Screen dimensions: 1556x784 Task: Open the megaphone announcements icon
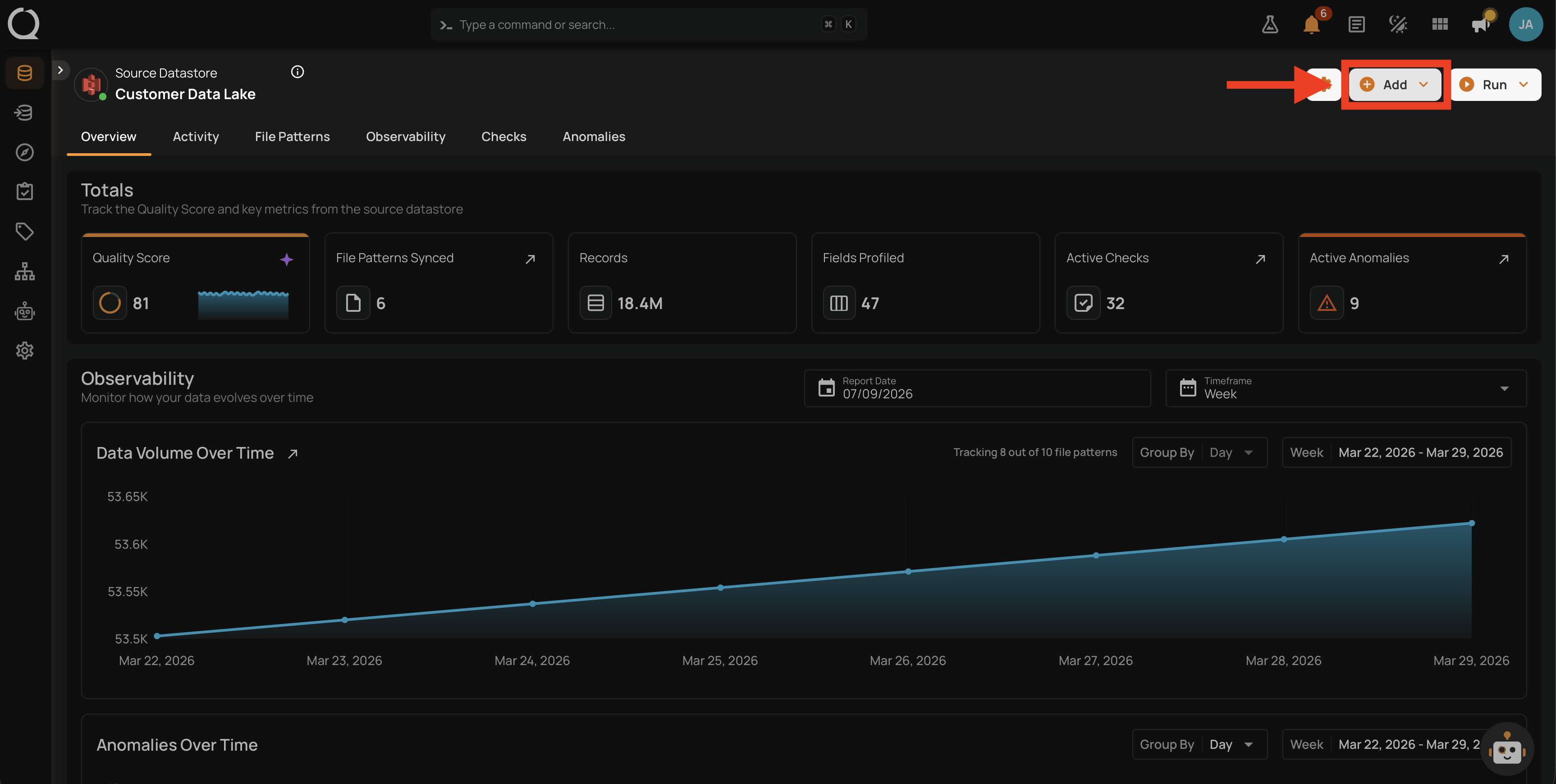(x=1481, y=24)
